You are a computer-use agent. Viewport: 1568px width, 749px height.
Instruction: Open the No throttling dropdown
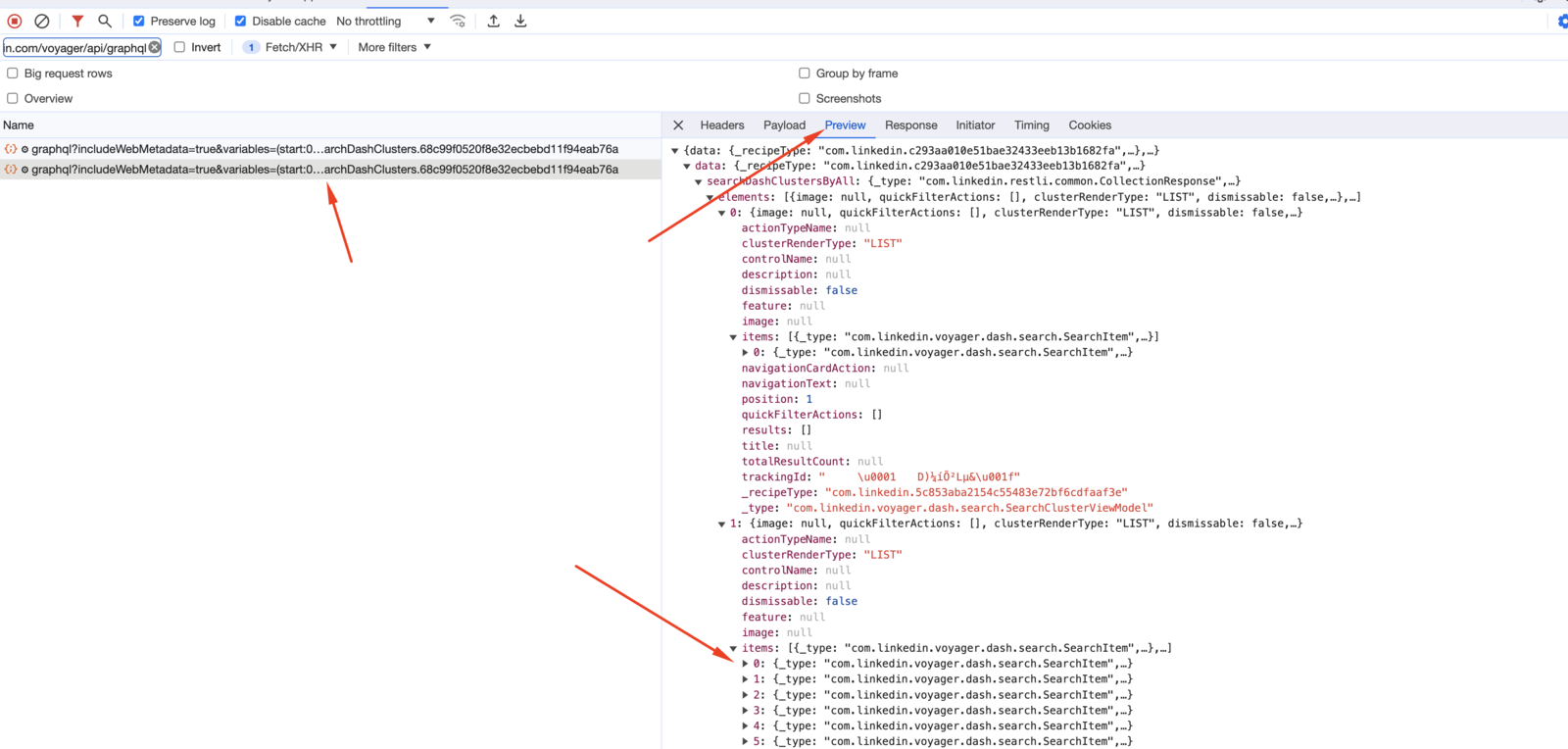click(x=385, y=21)
